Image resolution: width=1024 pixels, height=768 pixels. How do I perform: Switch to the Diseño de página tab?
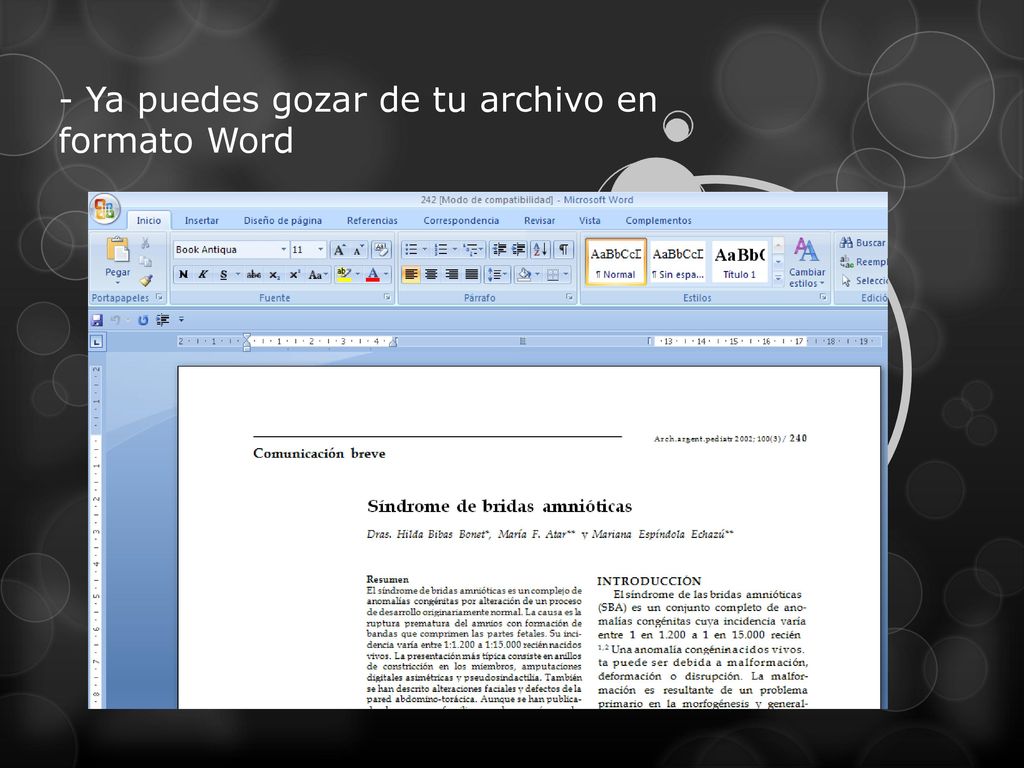point(283,221)
